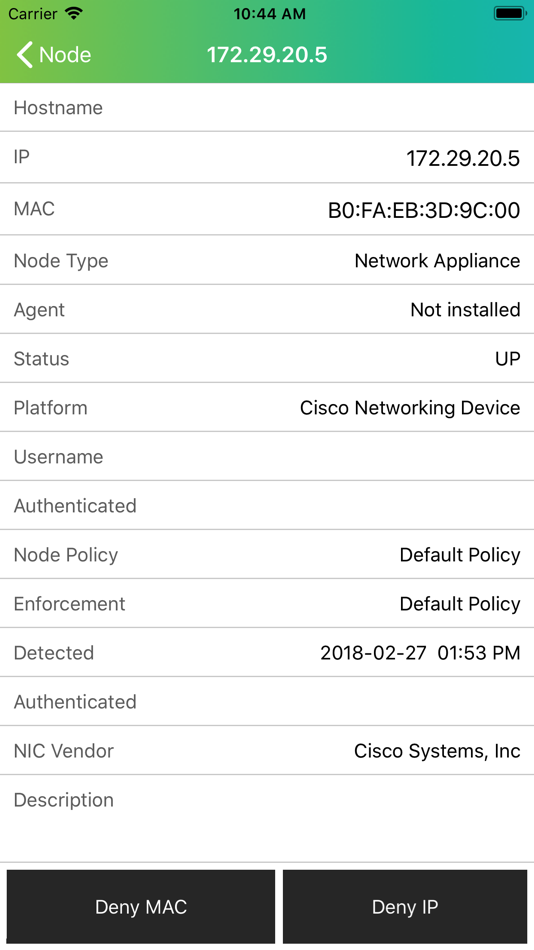Screen dimensions: 534x950
Task: Click the Deny MAC button
Action: tap(141, 906)
